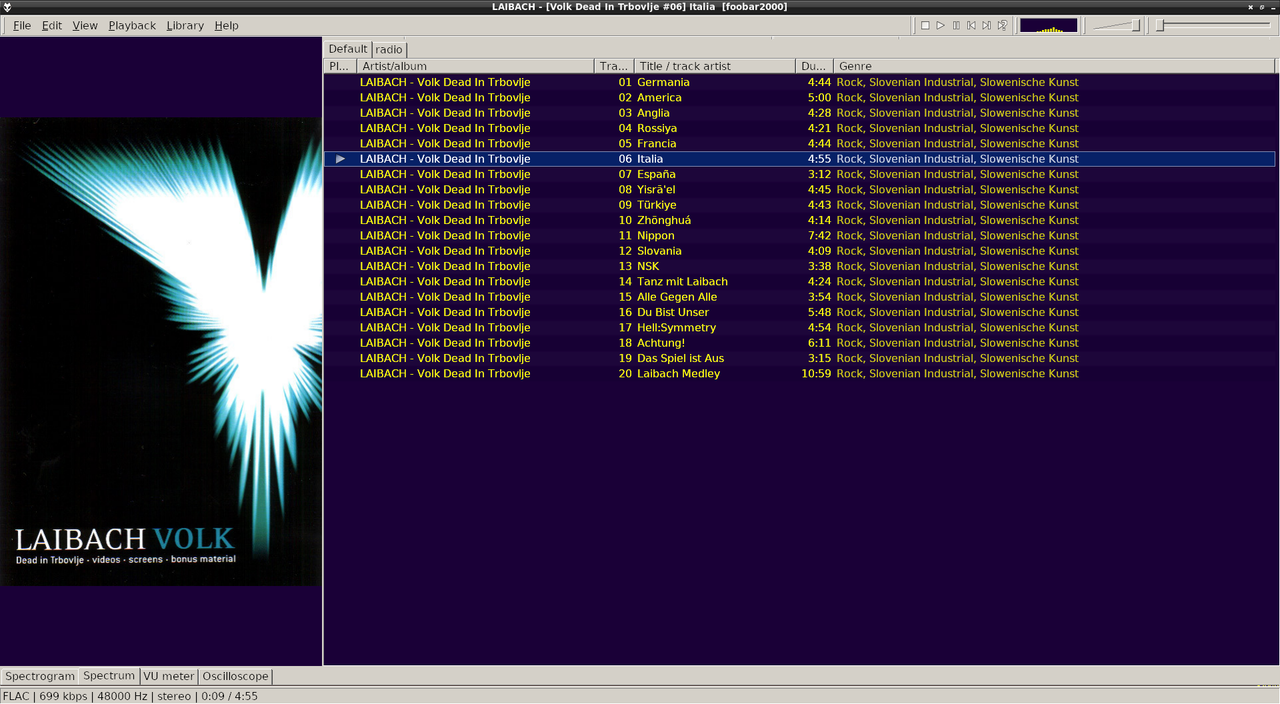The image size is (1280, 704).
Task: Select the Spectrum visualization tab
Action: click(x=109, y=676)
